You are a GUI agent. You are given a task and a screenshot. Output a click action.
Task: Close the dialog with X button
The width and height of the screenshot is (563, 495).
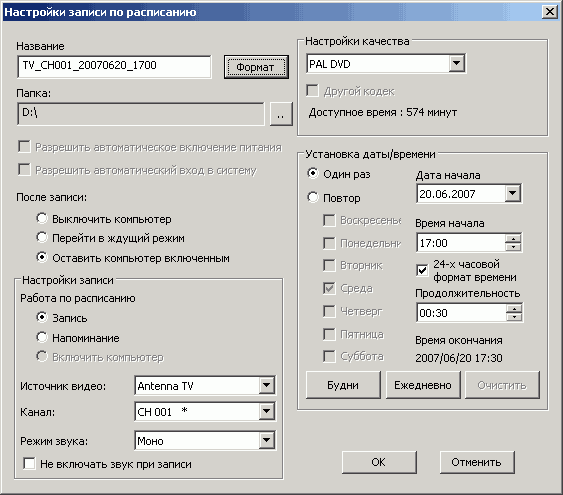(550, 12)
